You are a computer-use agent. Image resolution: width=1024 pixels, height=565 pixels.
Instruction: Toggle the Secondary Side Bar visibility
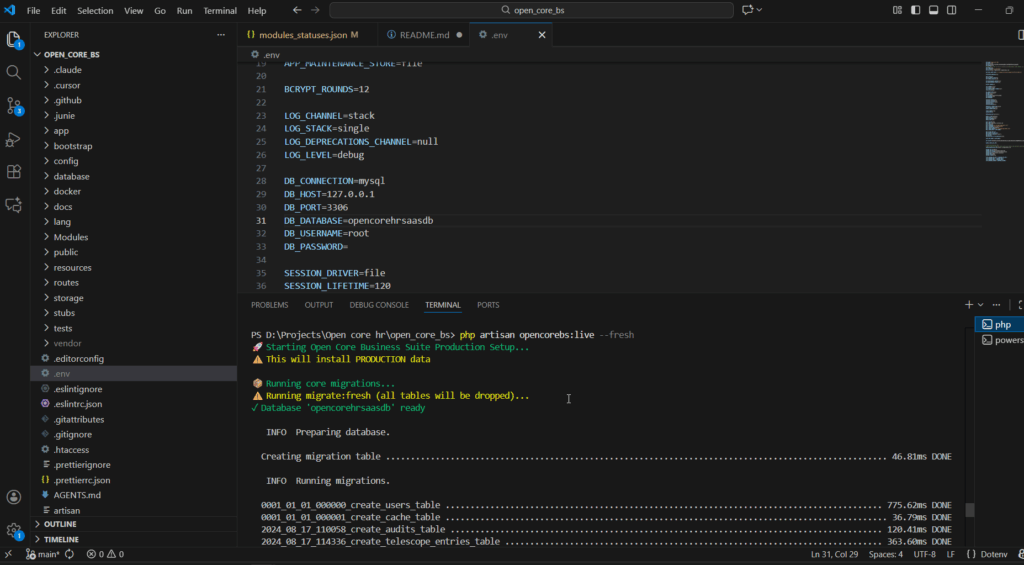tap(952, 10)
